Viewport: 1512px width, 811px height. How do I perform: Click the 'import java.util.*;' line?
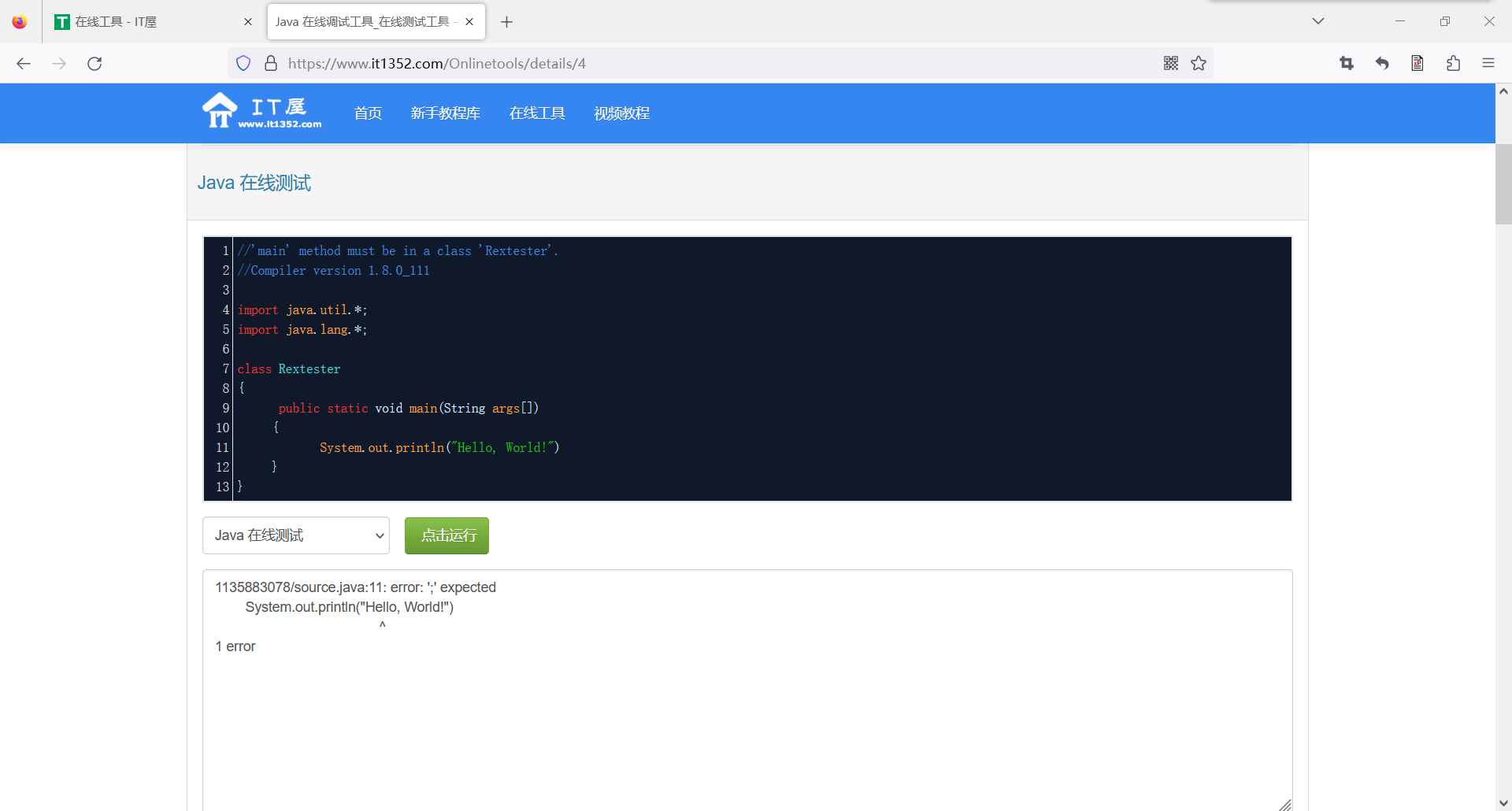(x=302, y=309)
